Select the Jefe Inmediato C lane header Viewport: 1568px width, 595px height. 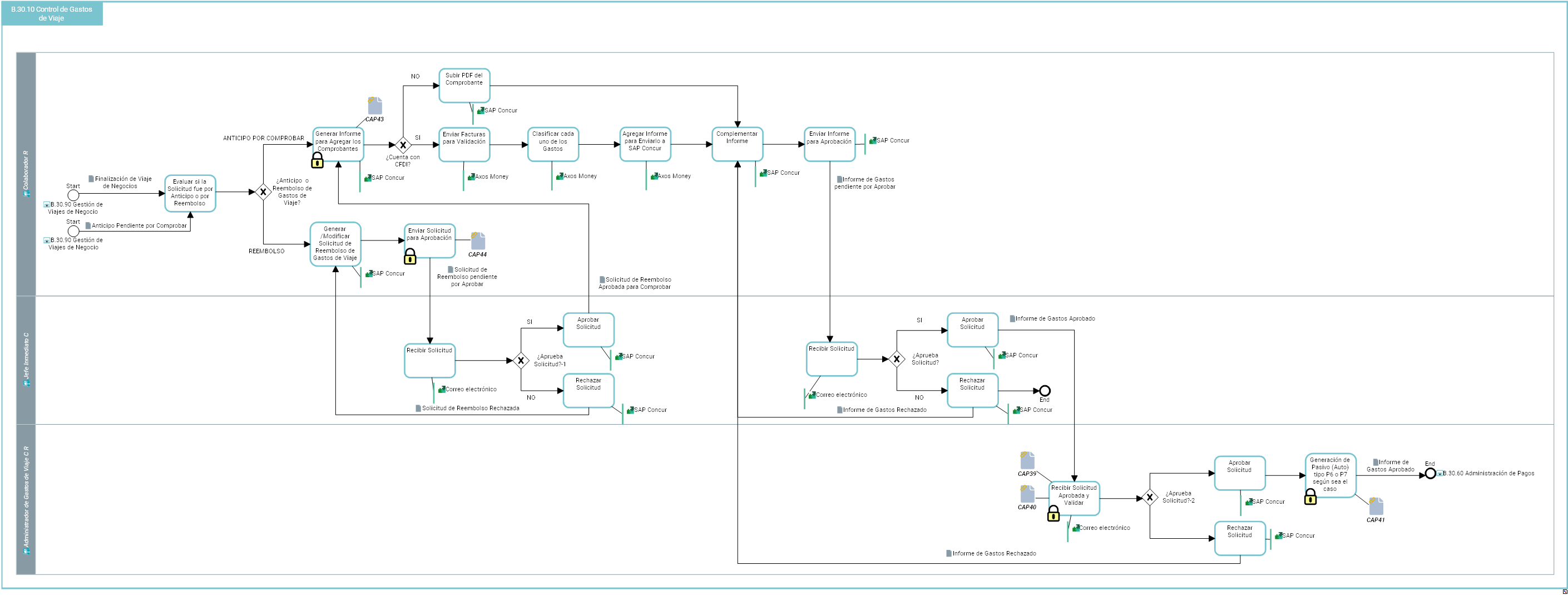[x=26, y=360]
